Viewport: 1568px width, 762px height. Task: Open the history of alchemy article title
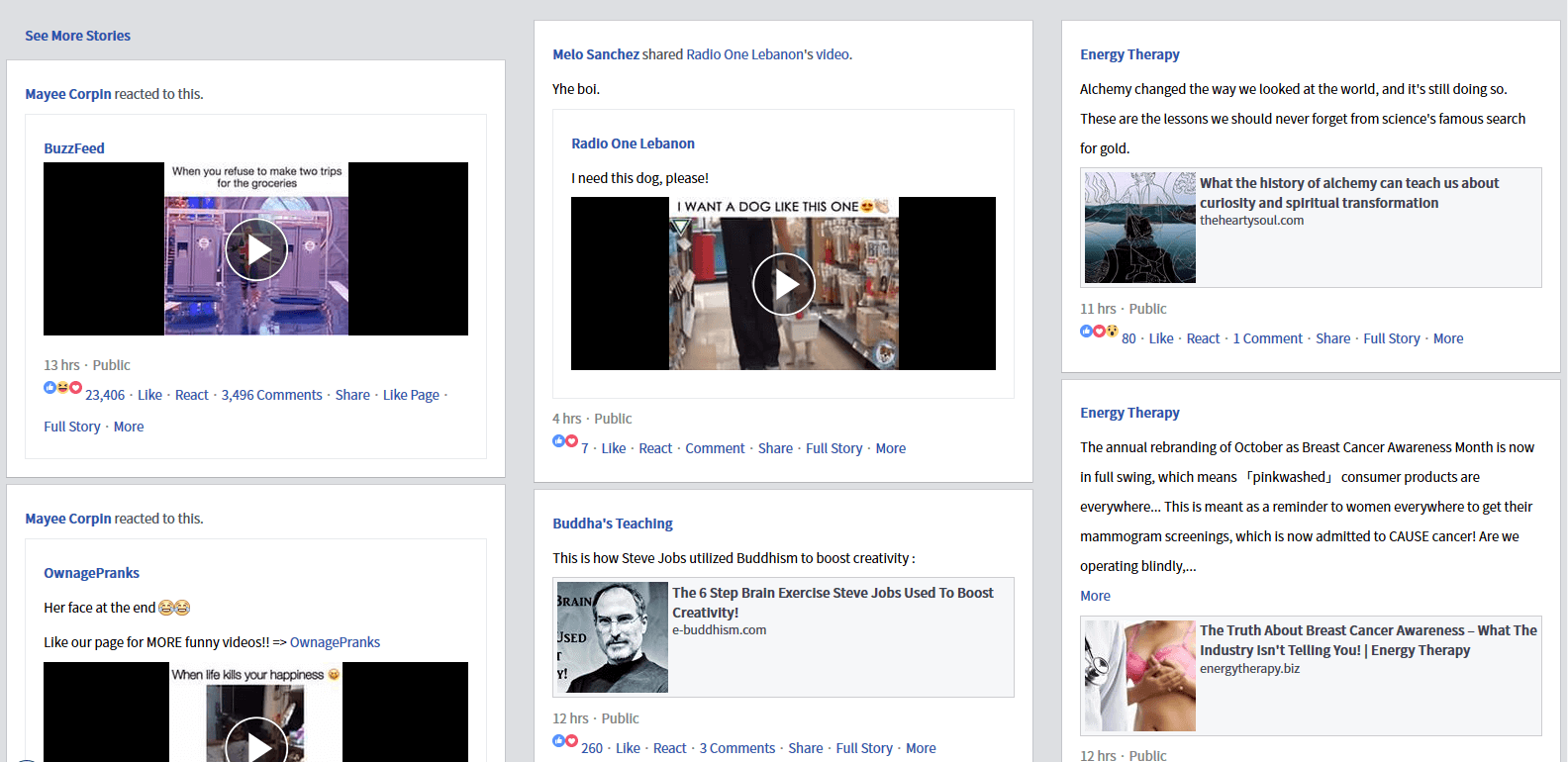click(x=1349, y=193)
